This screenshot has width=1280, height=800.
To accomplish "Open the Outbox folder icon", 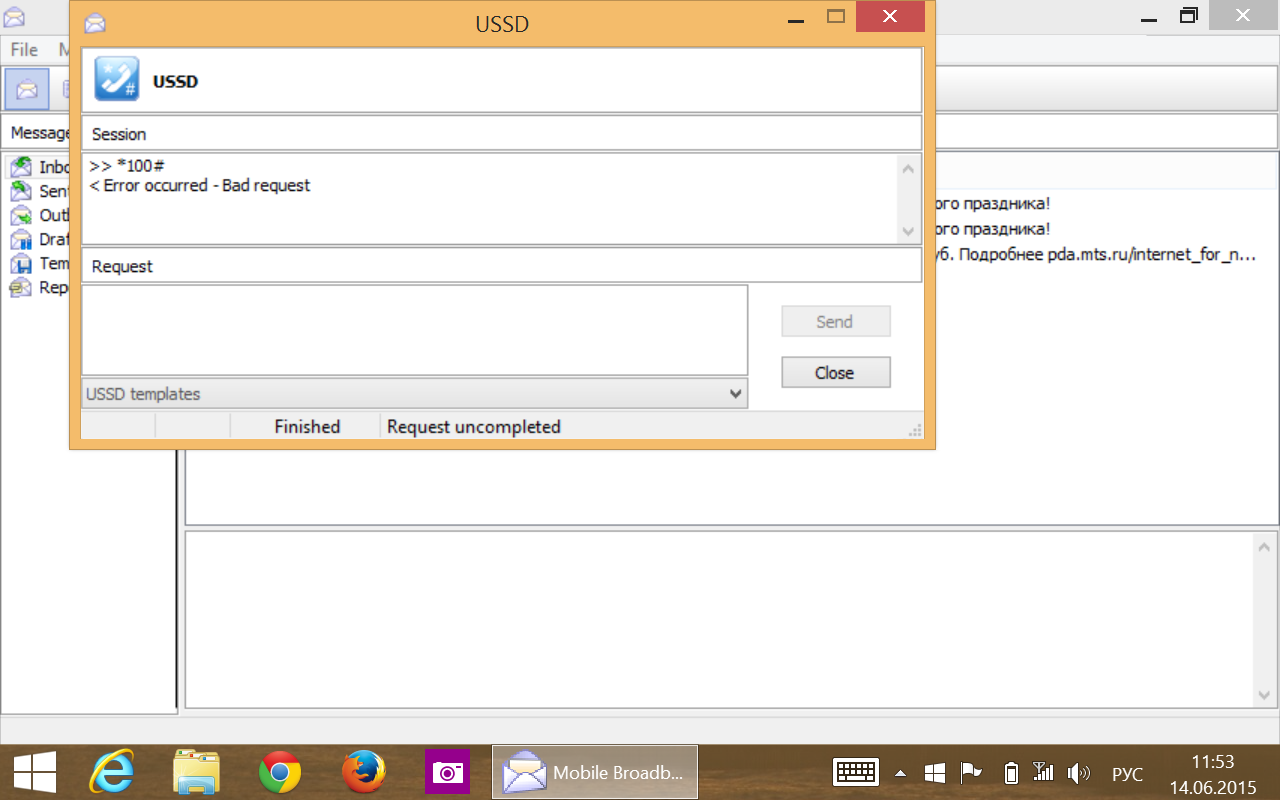I will click(21, 215).
